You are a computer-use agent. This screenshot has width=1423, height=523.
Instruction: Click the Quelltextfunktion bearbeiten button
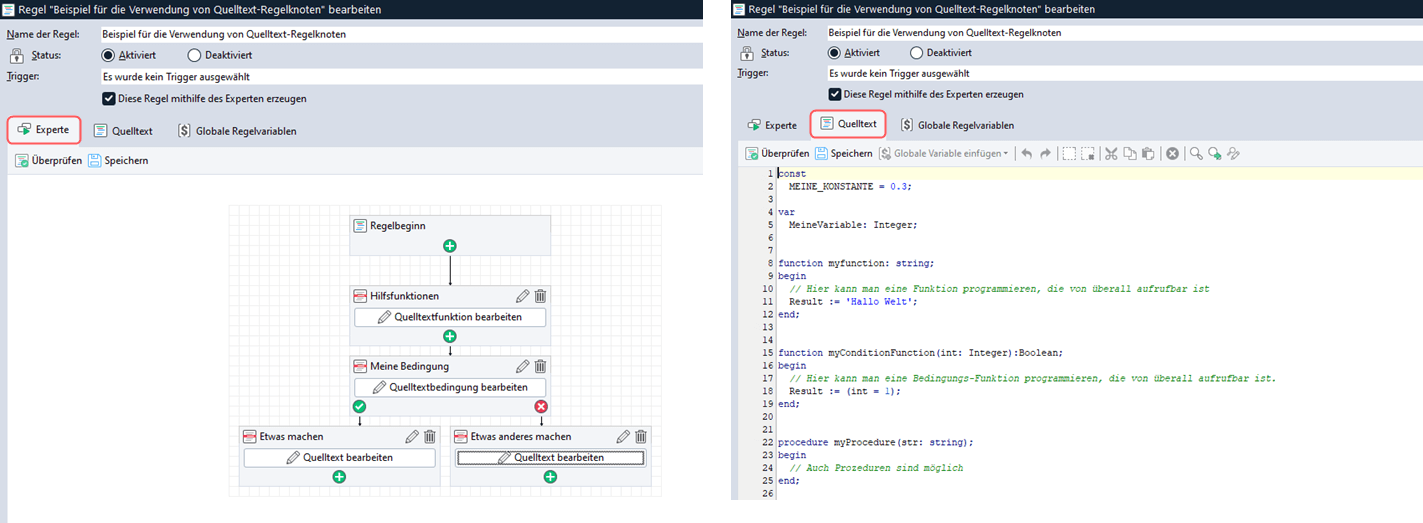tap(450, 317)
